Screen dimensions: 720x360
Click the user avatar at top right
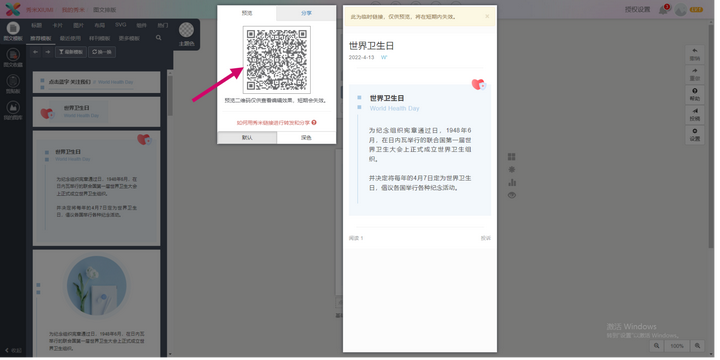[x=681, y=10]
